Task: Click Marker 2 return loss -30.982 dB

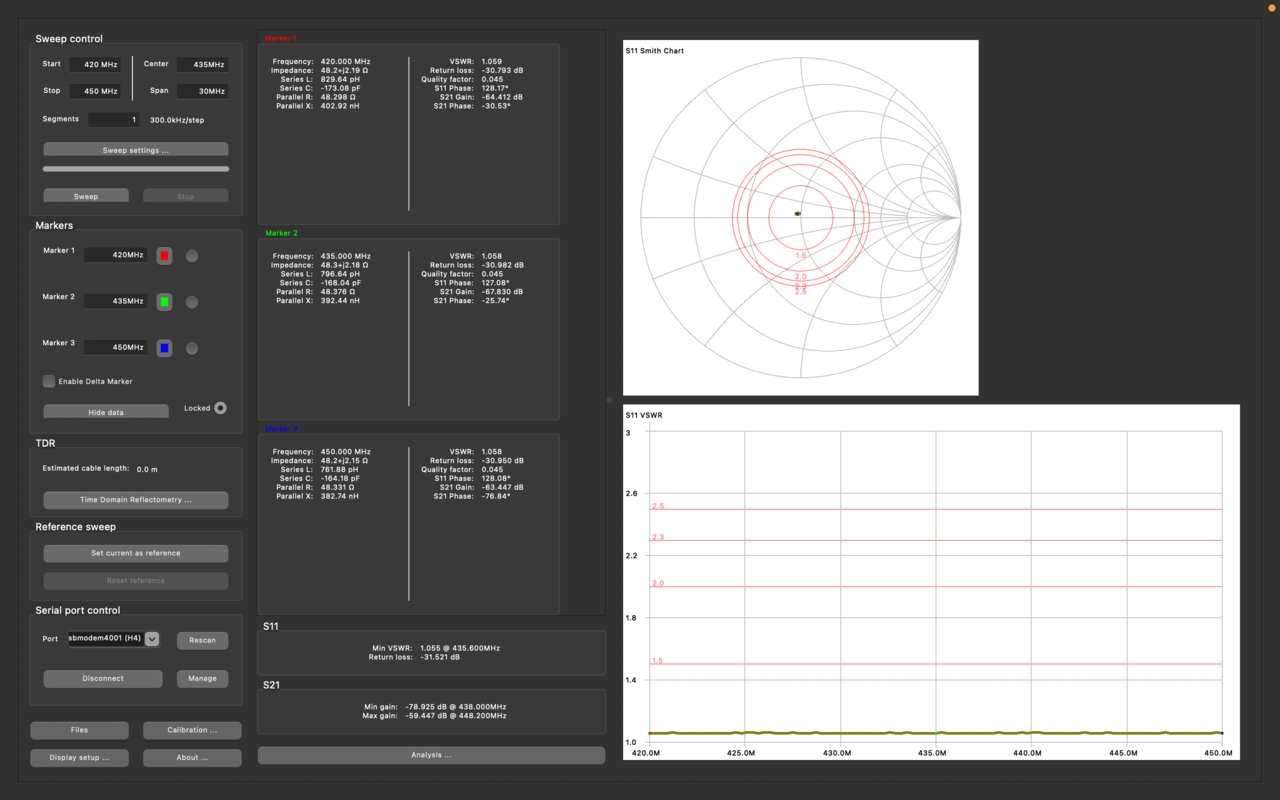Action: [502, 265]
